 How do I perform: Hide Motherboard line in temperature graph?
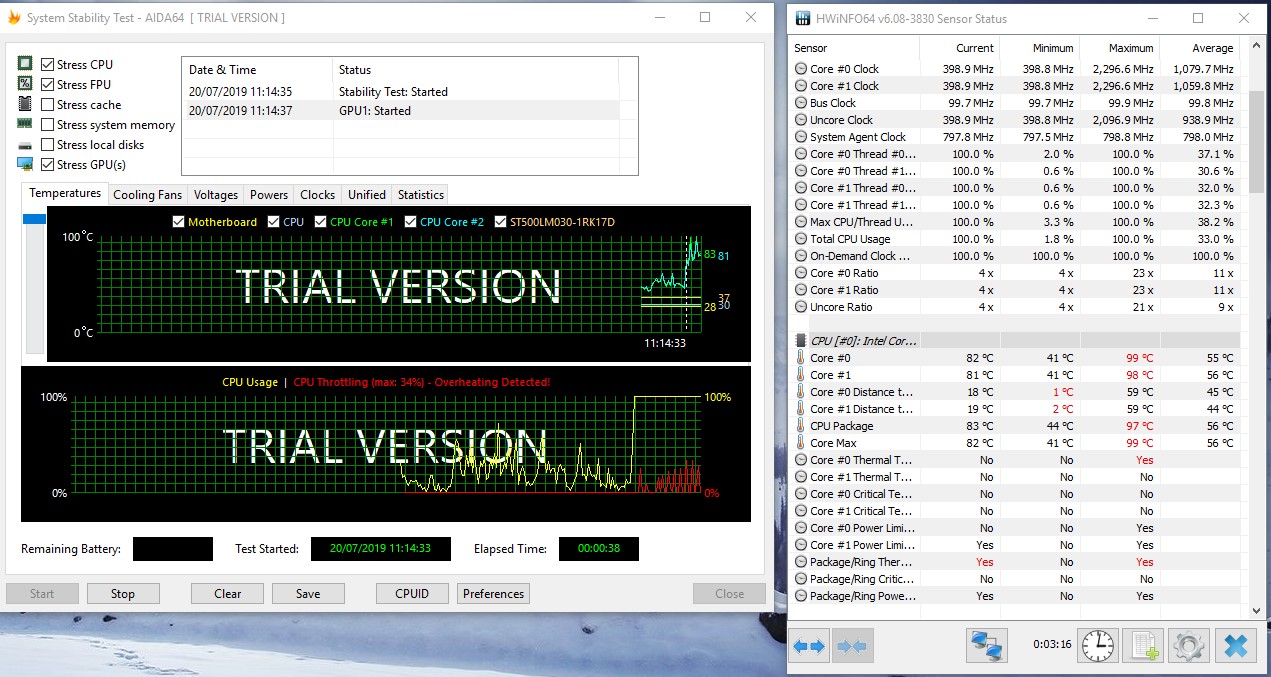click(x=179, y=222)
